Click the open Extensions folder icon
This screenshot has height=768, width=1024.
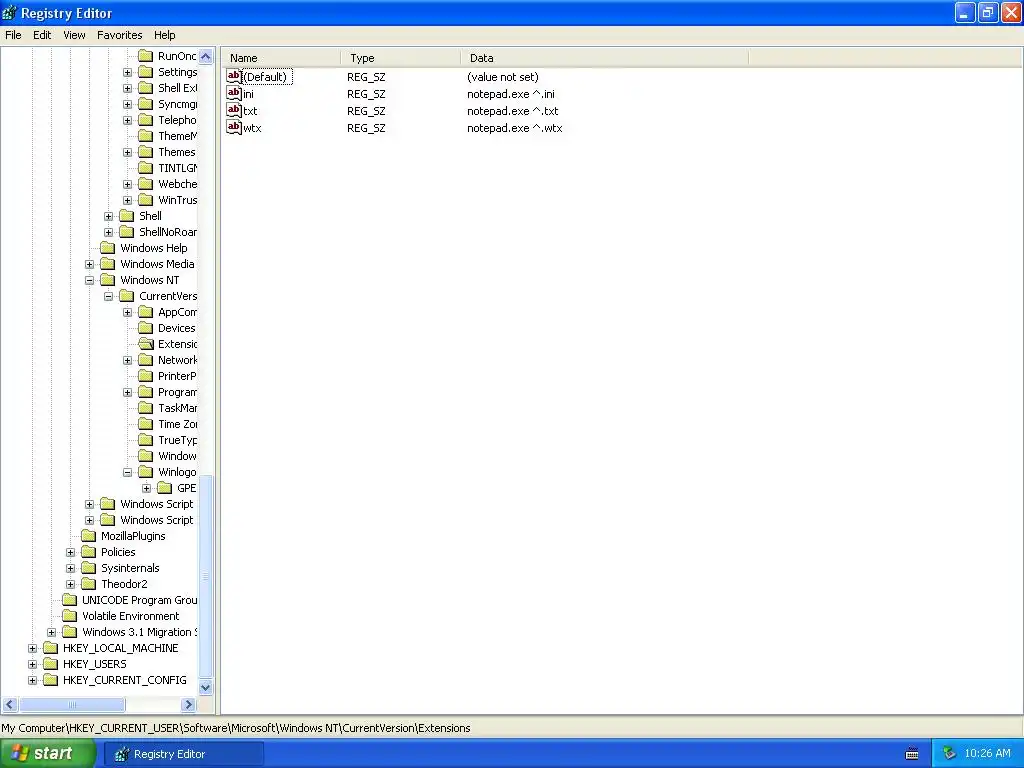tap(146, 344)
